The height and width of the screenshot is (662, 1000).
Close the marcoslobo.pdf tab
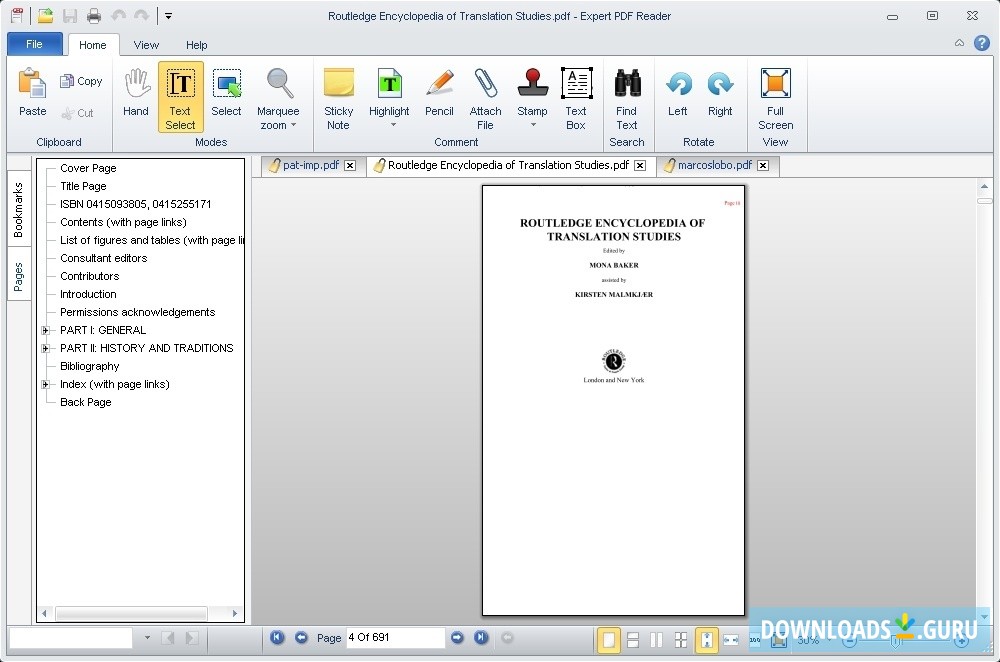[x=763, y=165]
